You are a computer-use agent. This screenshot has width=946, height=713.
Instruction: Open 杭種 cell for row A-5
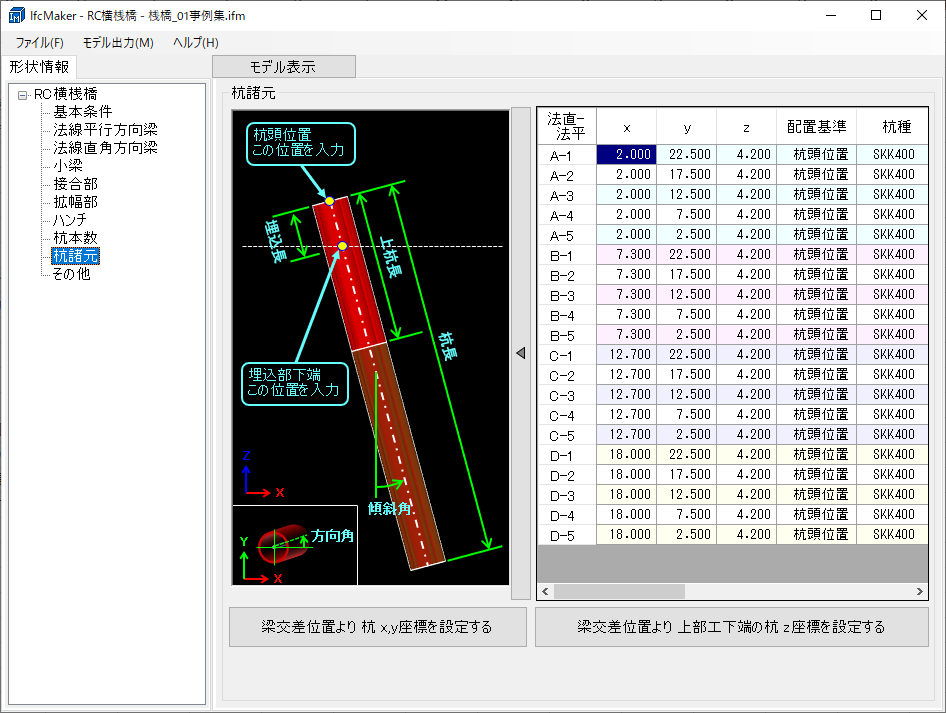tap(892, 234)
